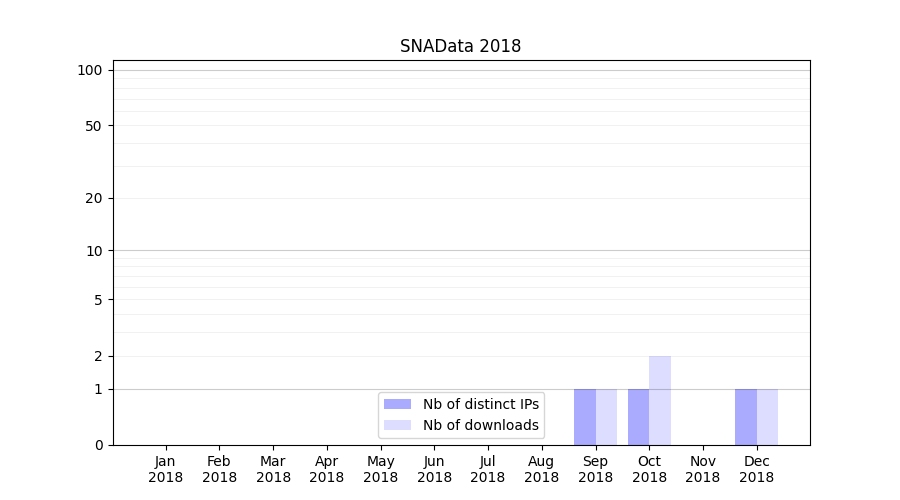Click the 'Jan 2018' x-axis label

[x=166, y=469]
